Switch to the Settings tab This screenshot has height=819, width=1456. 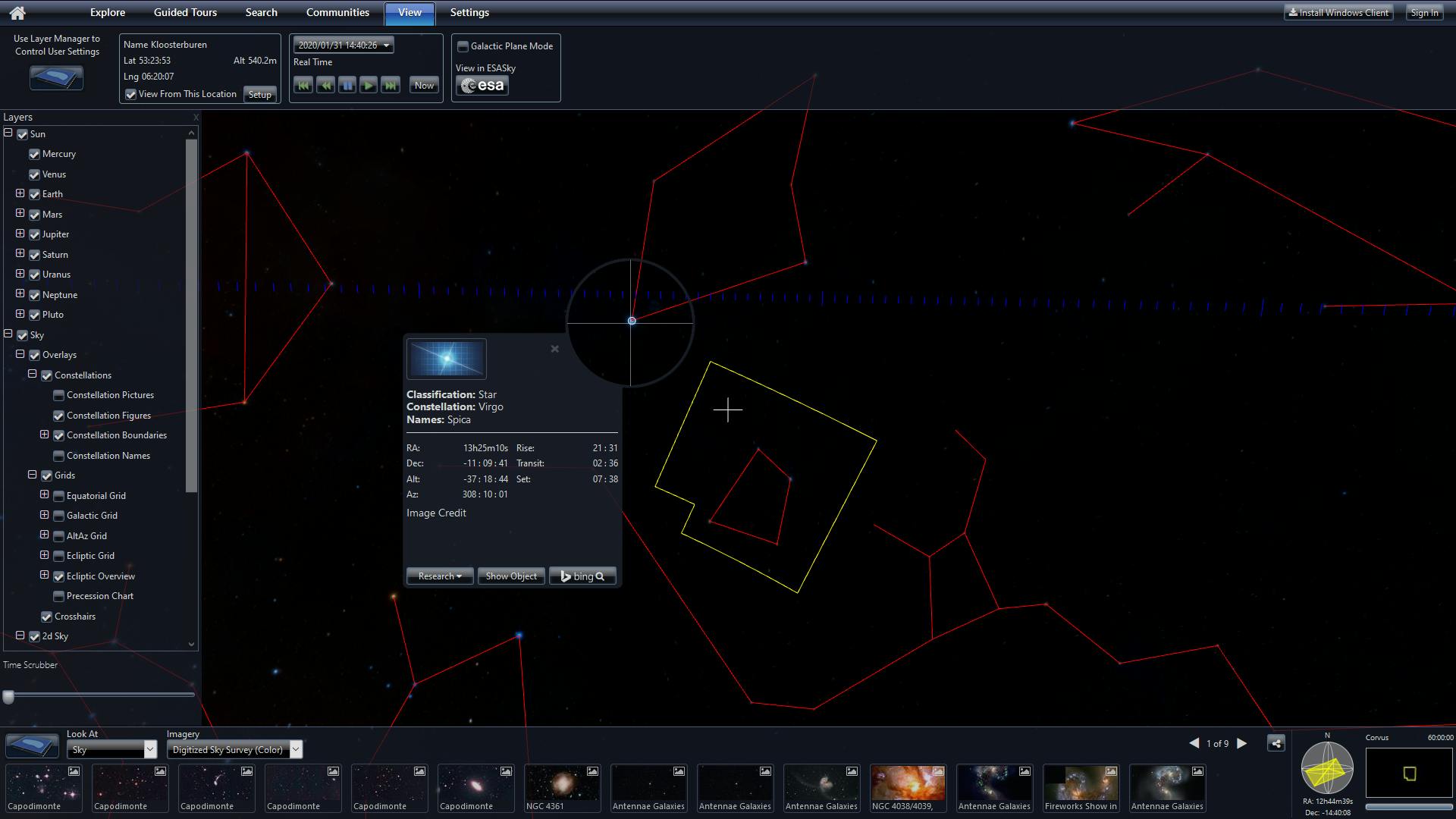[469, 12]
